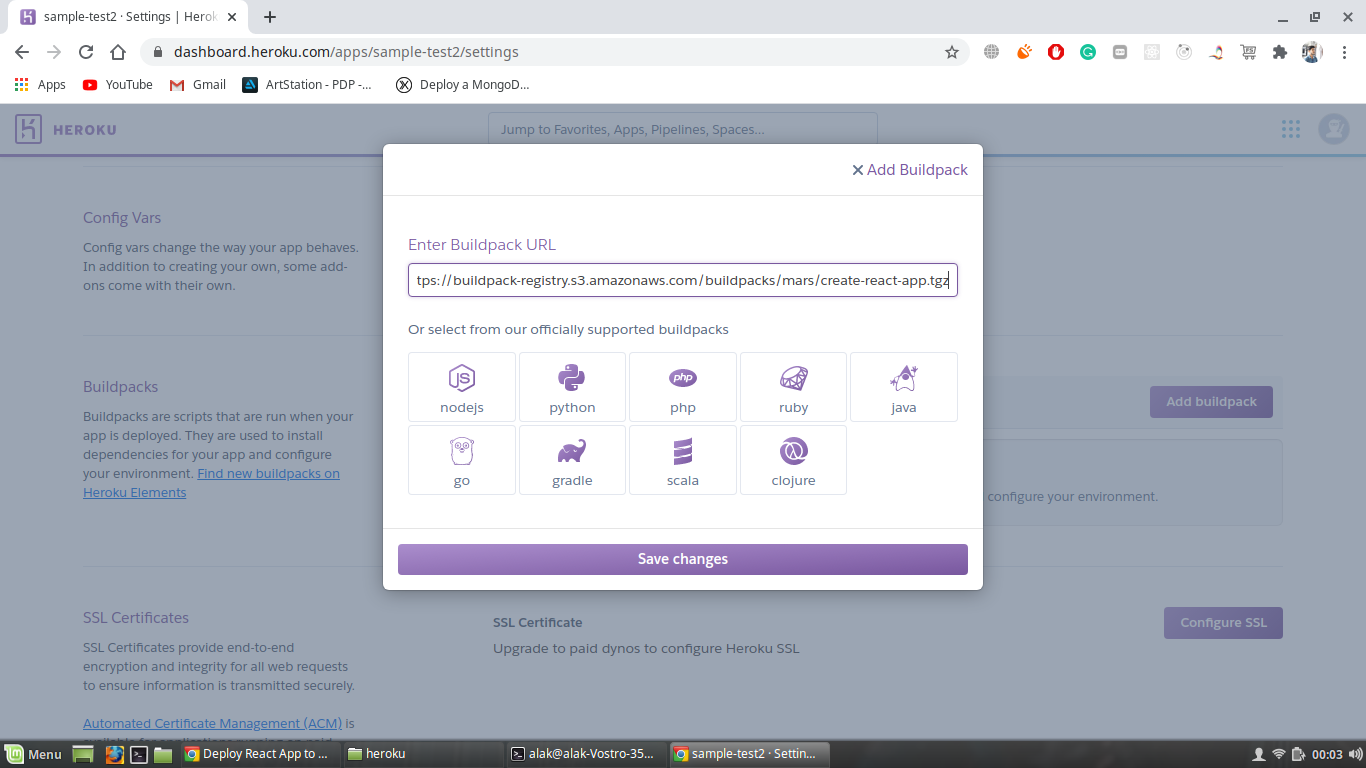The width and height of the screenshot is (1366, 768).
Task: Open the clock showing 00:03
Action: (1327, 754)
